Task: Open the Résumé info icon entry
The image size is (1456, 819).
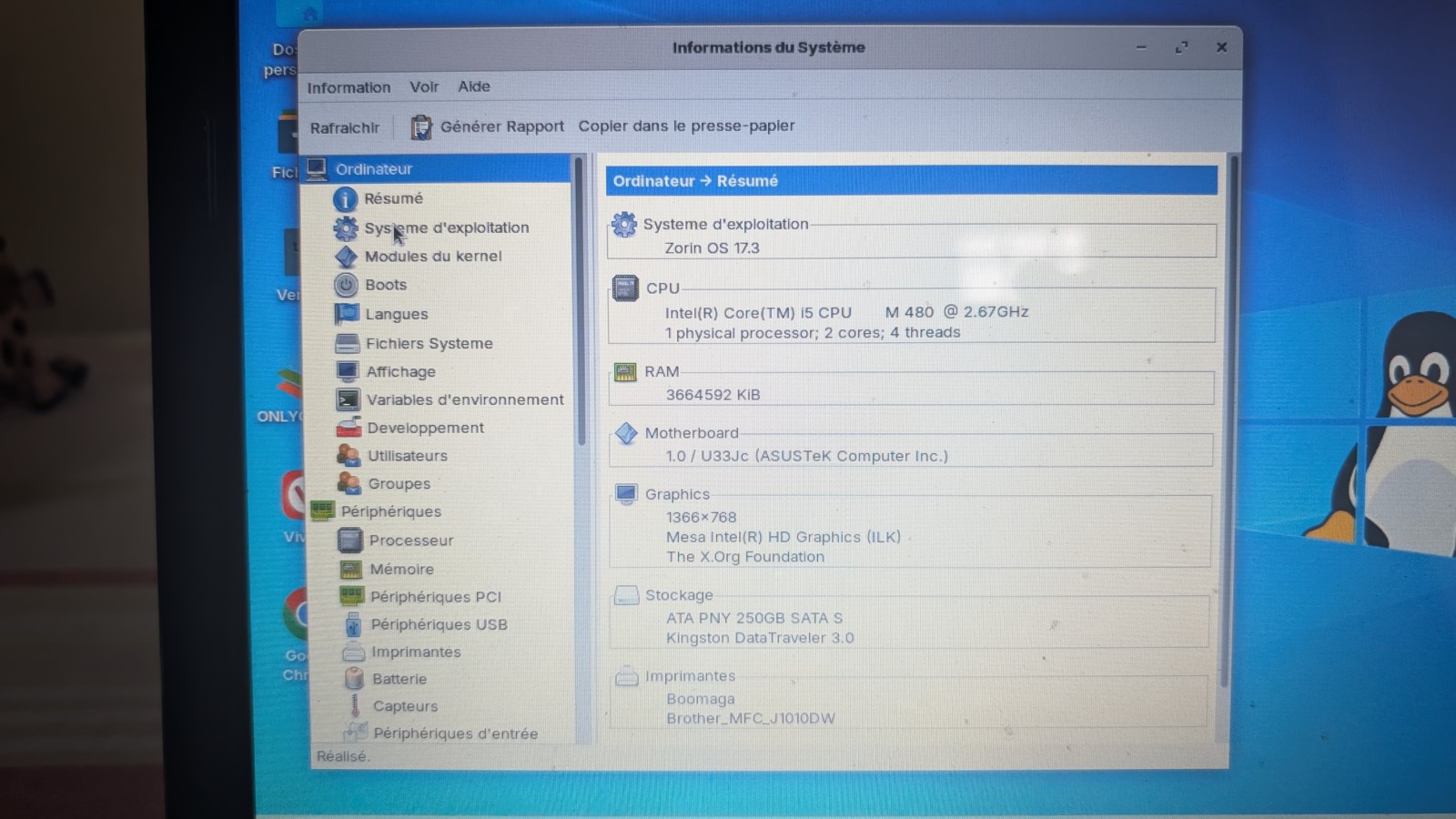Action: [x=345, y=198]
